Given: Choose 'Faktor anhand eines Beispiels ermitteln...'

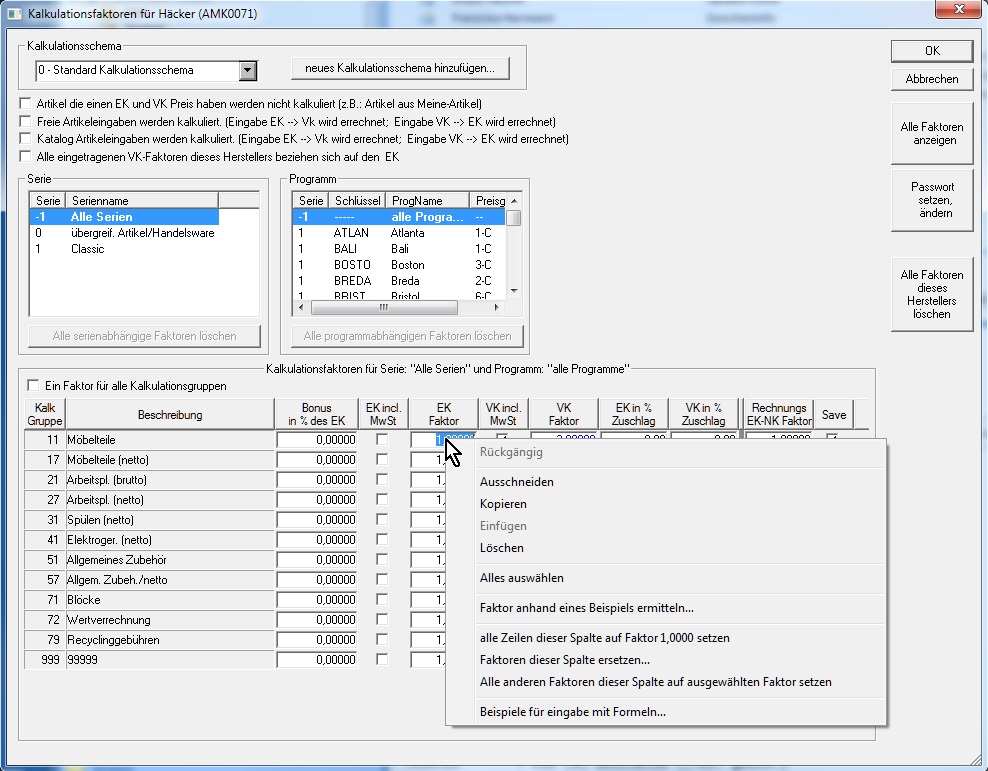Looking at the screenshot, I should click(x=586, y=608).
